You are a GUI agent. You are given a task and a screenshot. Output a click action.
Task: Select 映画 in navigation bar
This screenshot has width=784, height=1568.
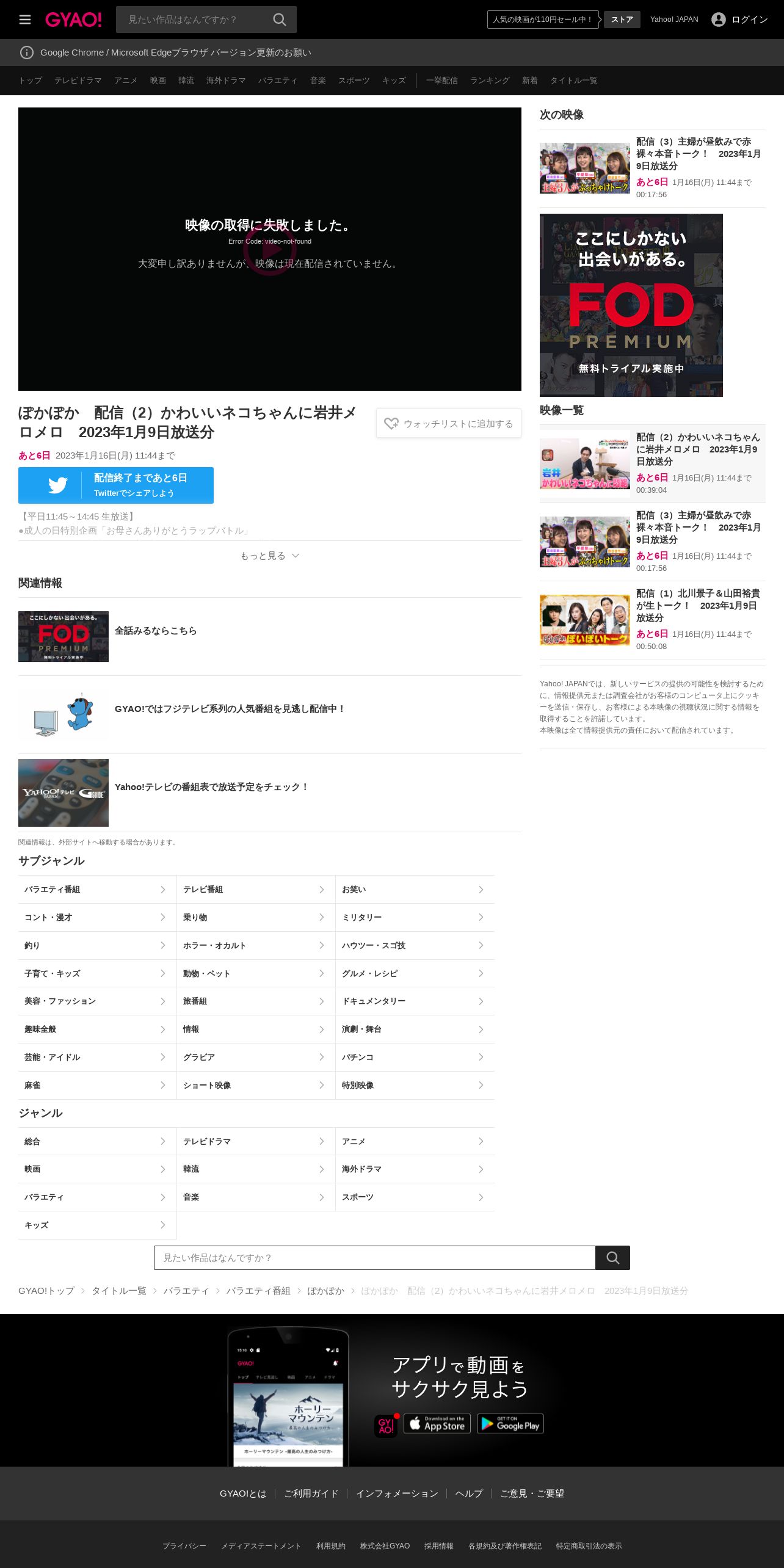(x=158, y=81)
